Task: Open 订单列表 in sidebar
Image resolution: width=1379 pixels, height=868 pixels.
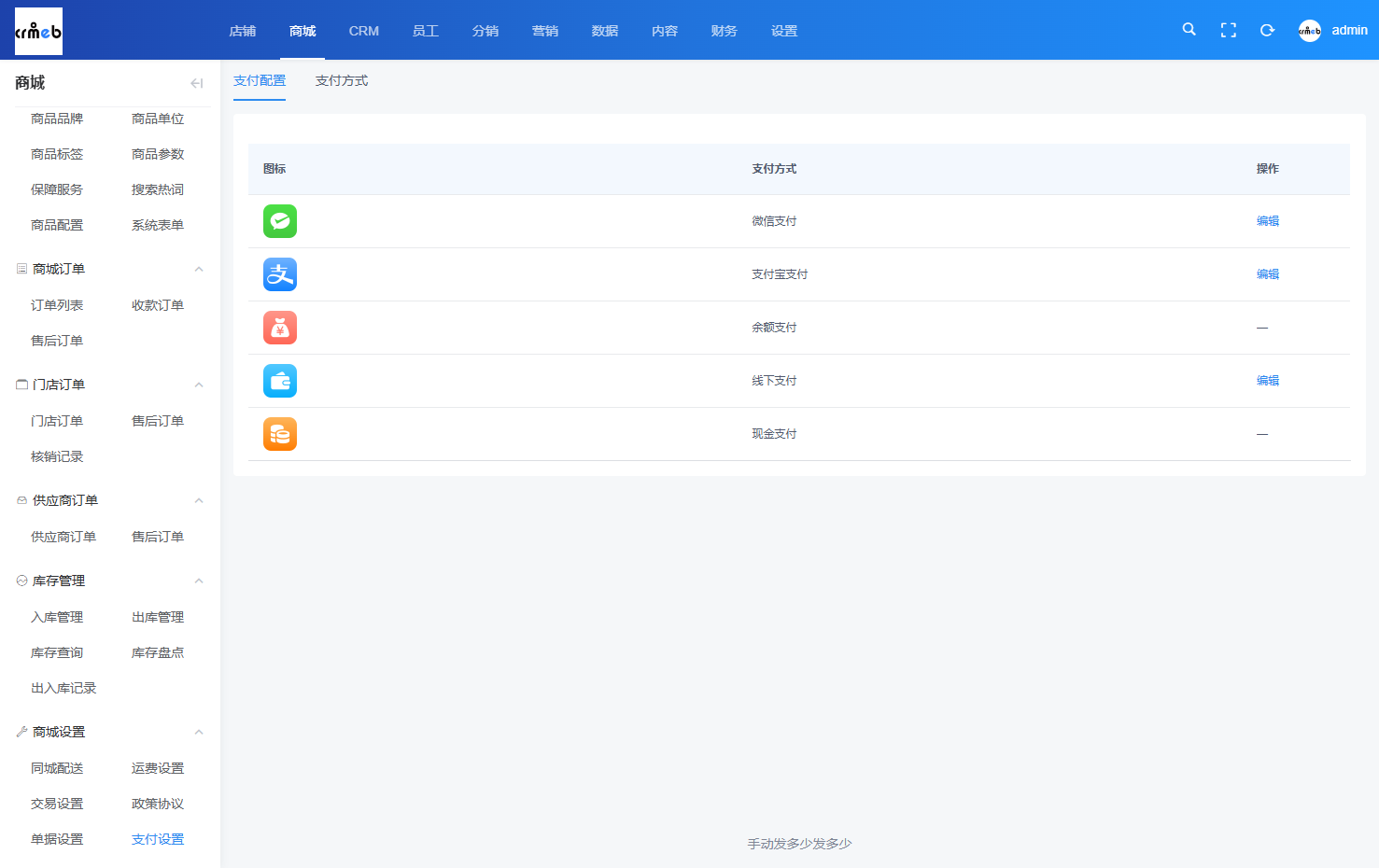Action: pyautogui.click(x=57, y=305)
